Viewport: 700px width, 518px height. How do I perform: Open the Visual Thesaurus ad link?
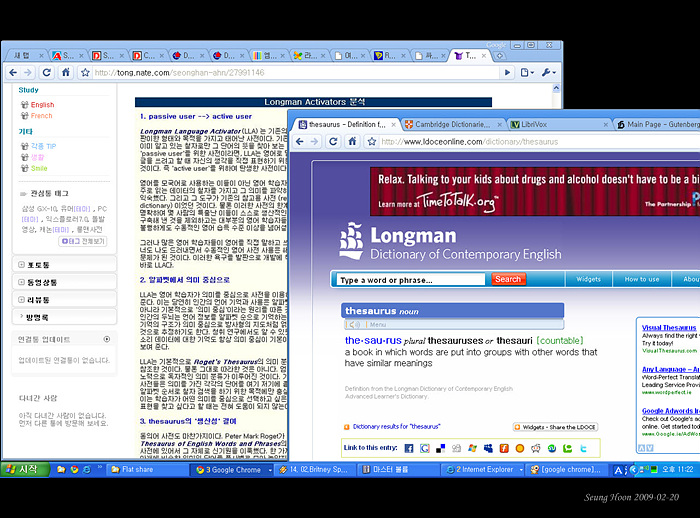point(669,327)
